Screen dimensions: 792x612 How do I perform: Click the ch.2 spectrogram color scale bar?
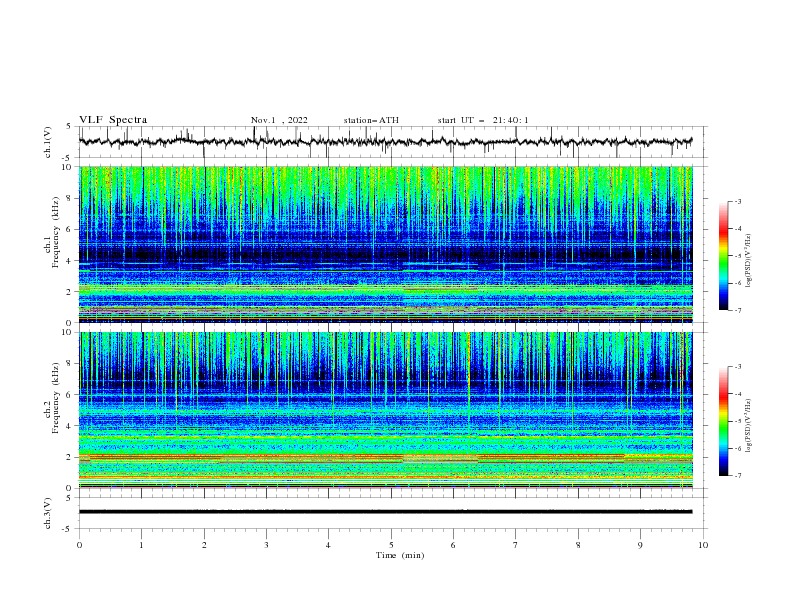[x=723, y=421]
